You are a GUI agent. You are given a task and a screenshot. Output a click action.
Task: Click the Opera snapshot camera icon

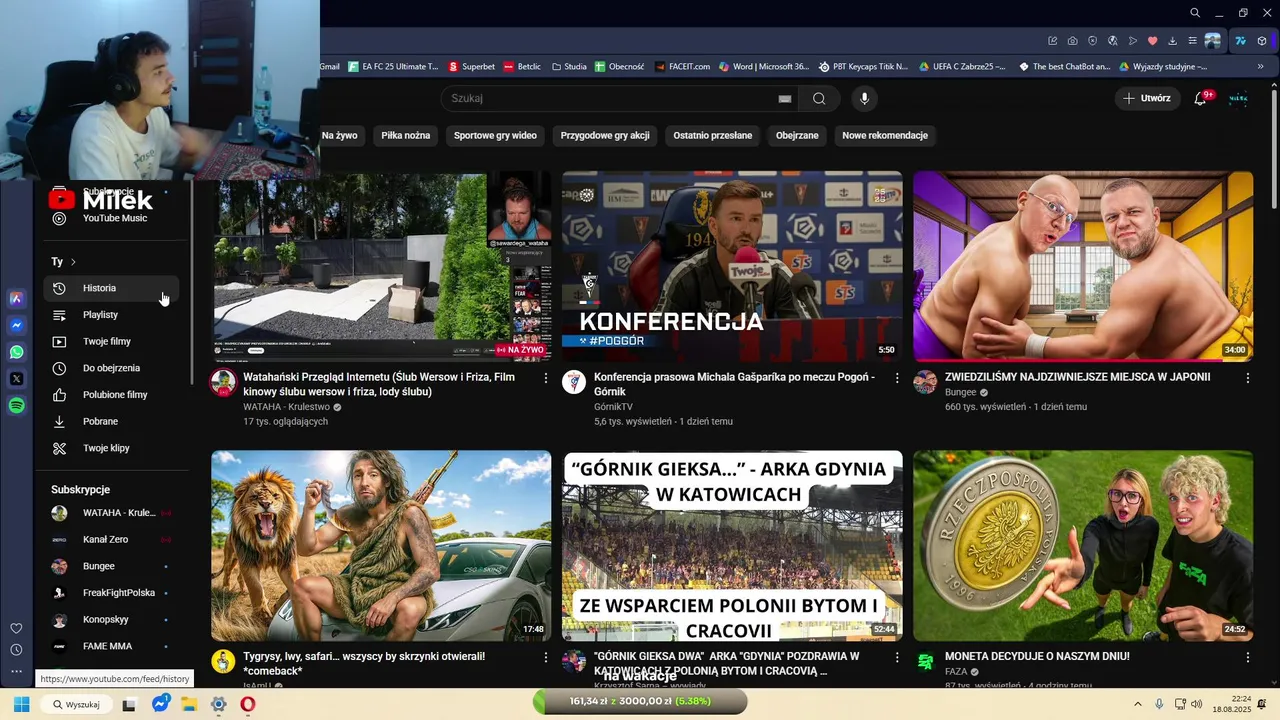(x=1073, y=41)
